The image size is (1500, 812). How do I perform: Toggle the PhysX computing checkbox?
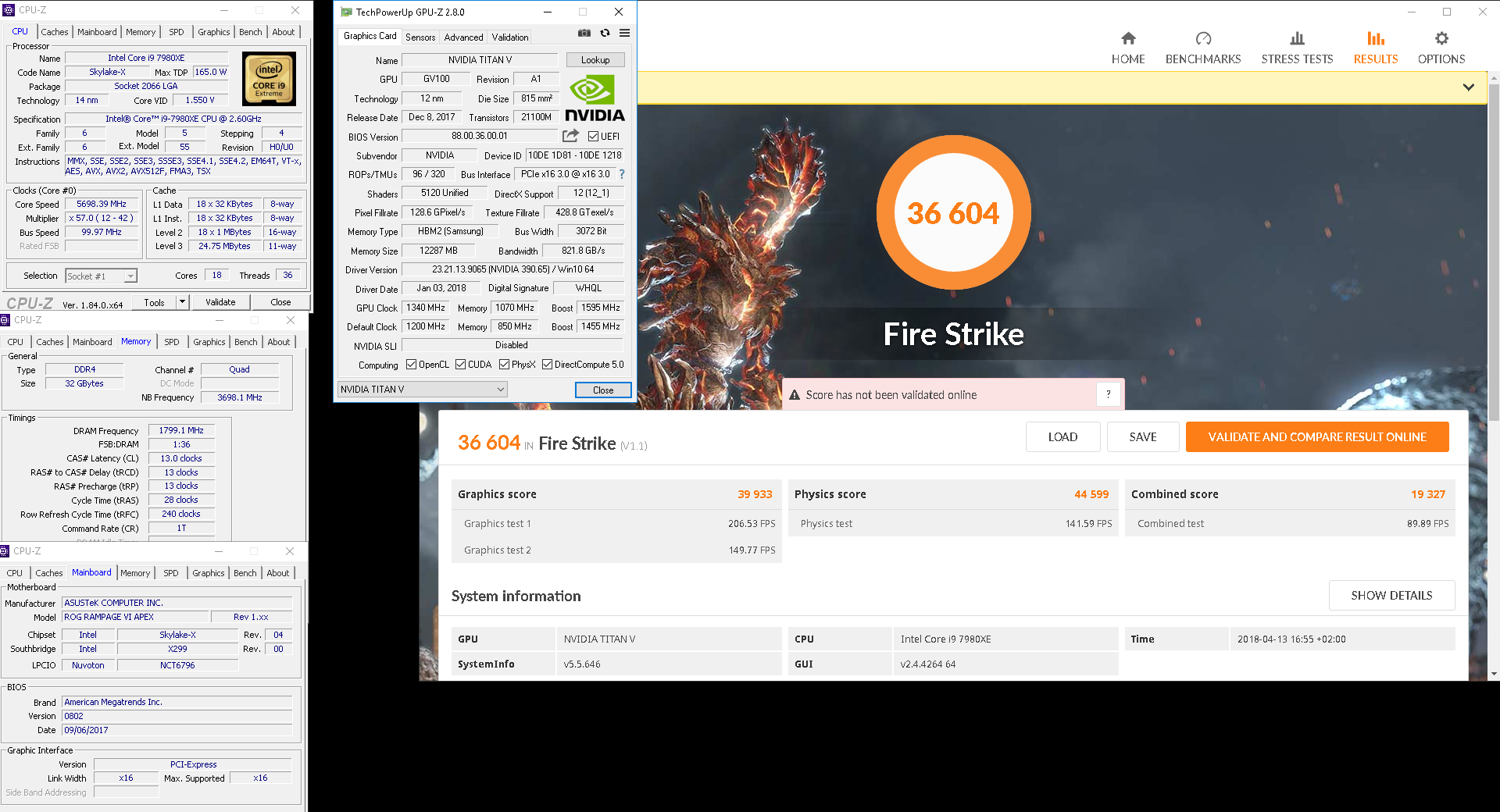coord(505,365)
